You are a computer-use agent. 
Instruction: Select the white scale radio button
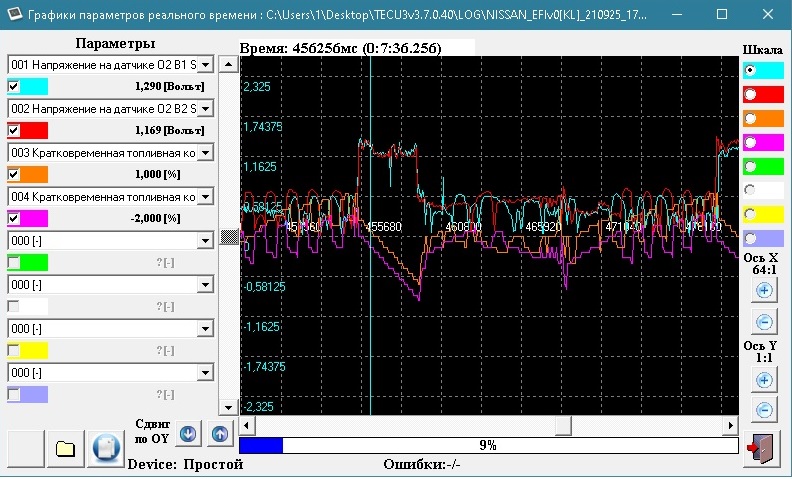[x=751, y=190]
